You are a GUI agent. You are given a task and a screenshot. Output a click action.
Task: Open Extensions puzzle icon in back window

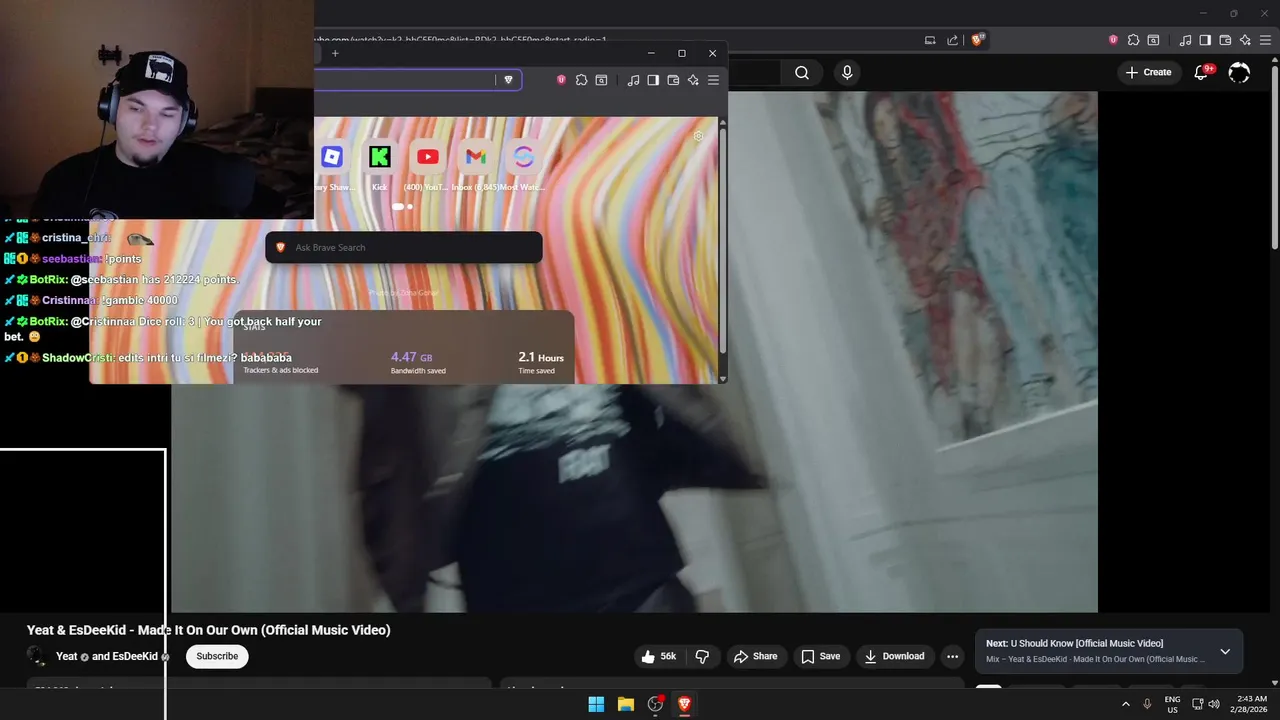1133,40
